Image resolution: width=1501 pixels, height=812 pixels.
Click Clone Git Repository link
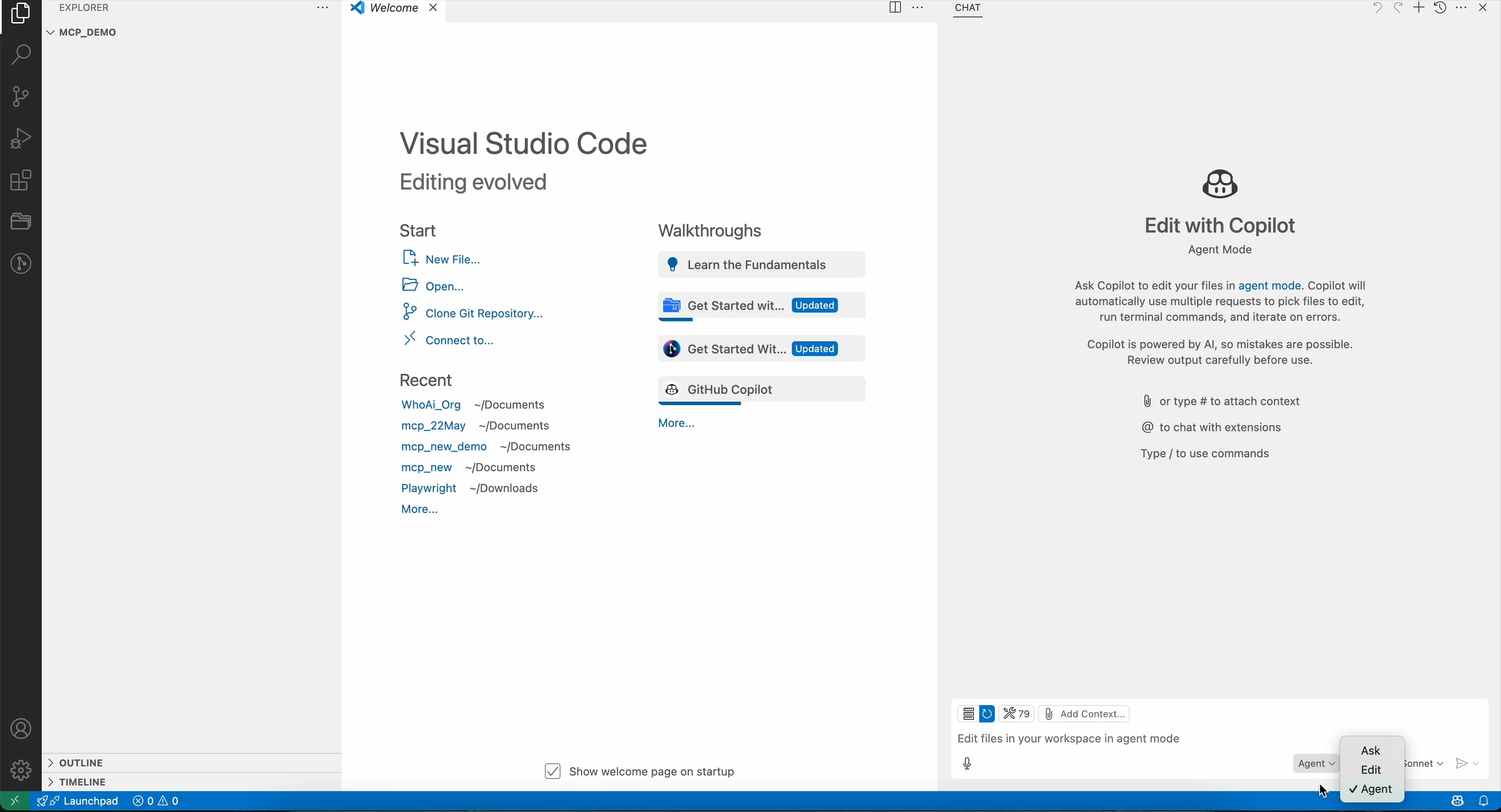[484, 313]
